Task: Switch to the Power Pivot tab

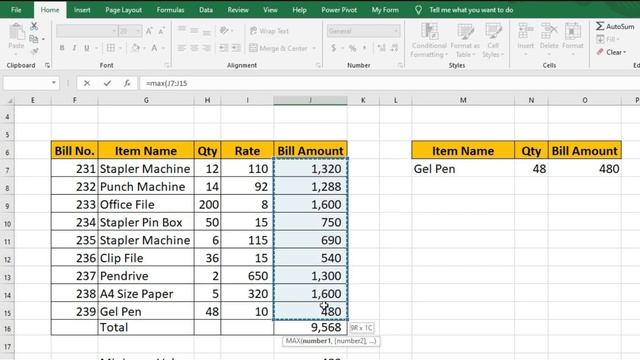Action: coord(339,10)
